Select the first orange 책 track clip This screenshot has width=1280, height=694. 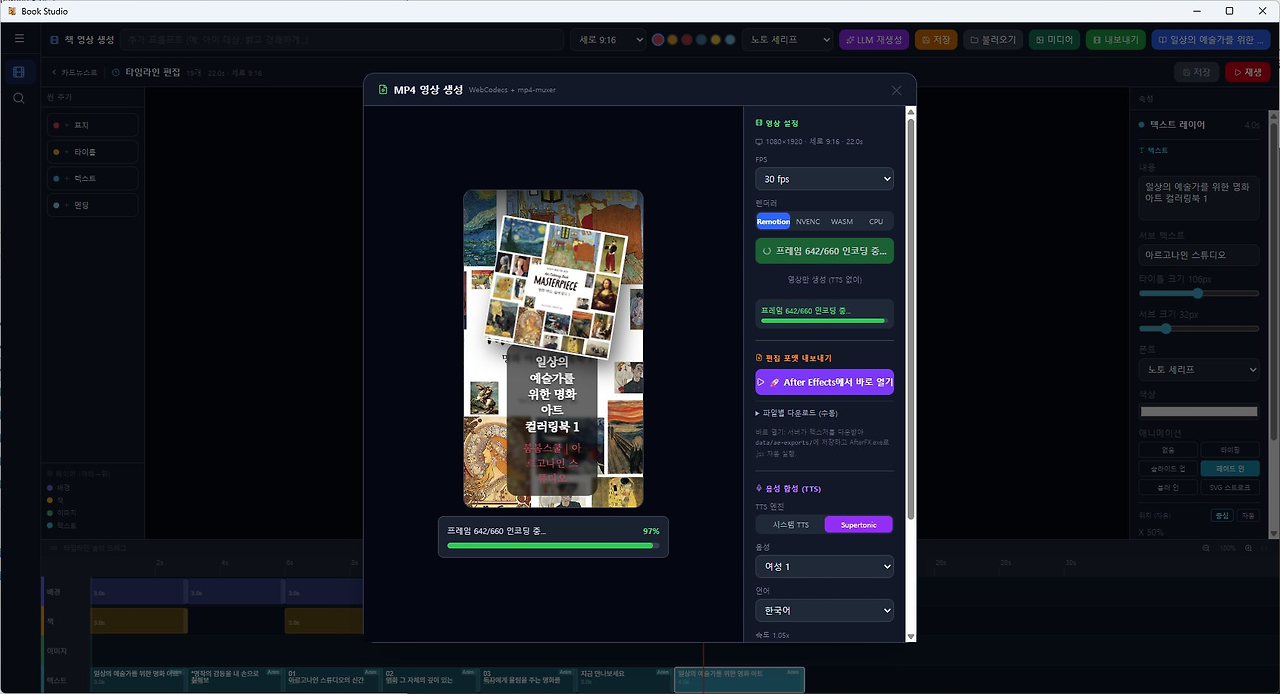[x=139, y=620]
